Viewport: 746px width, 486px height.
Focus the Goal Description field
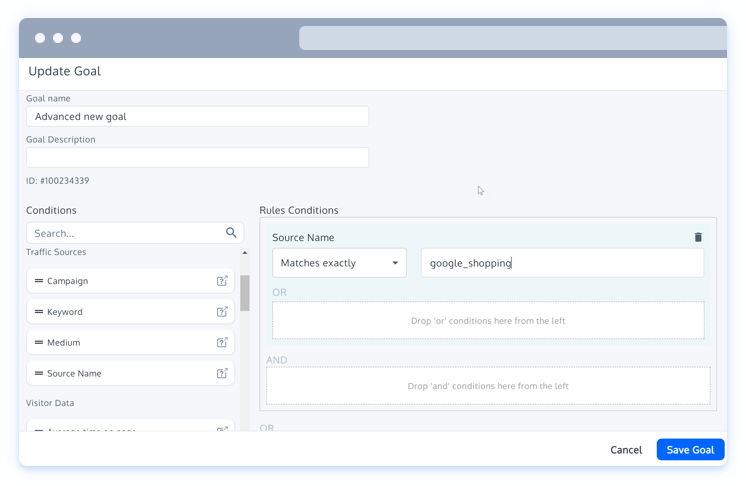pos(197,158)
